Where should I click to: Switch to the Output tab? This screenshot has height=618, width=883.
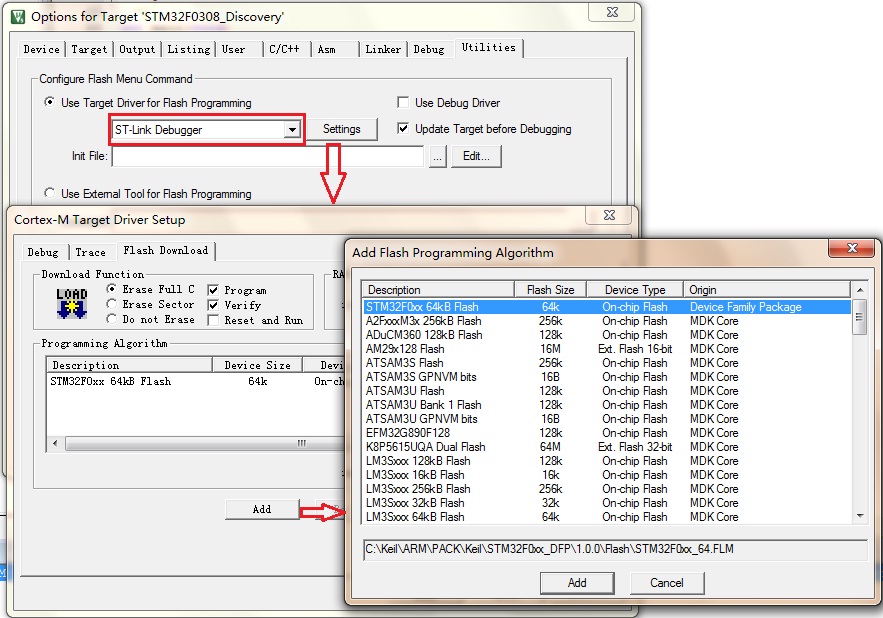point(137,50)
